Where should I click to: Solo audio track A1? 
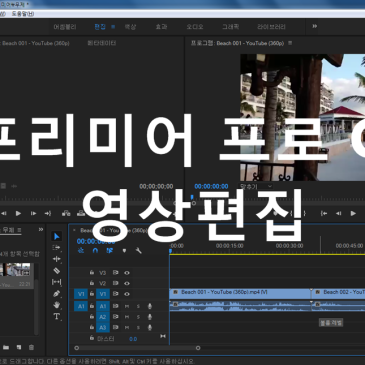[138, 306]
